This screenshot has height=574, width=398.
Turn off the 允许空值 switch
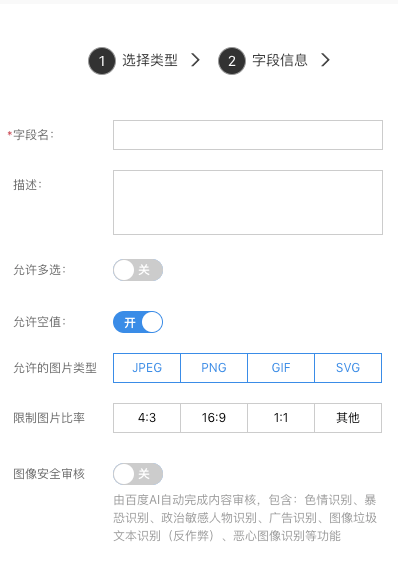138,322
